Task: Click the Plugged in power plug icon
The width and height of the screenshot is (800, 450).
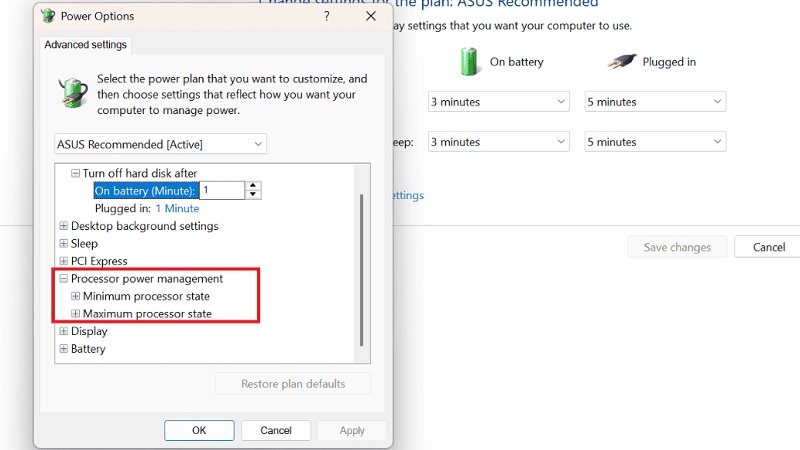Action: point(622,62)
